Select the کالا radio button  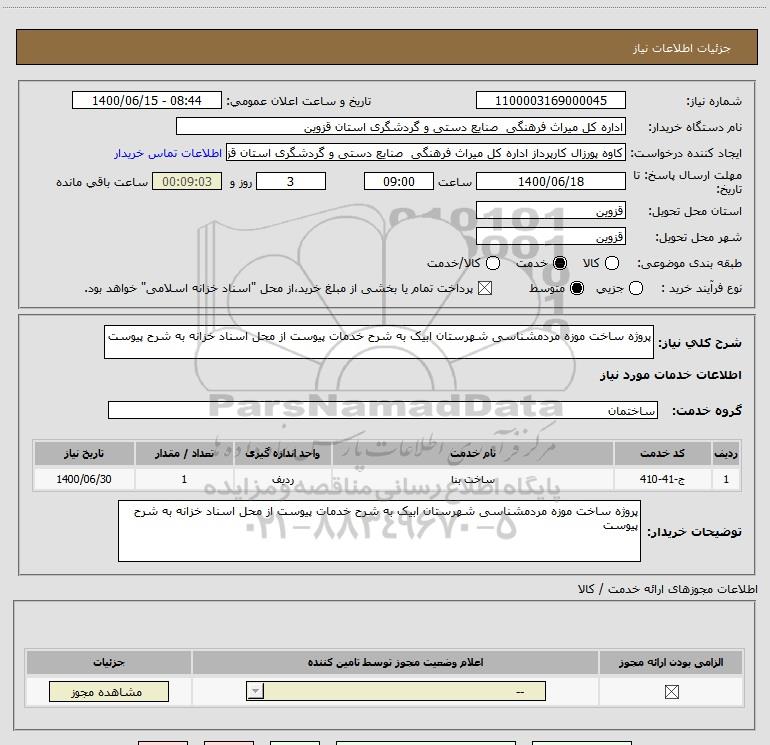tap(611, 263)
